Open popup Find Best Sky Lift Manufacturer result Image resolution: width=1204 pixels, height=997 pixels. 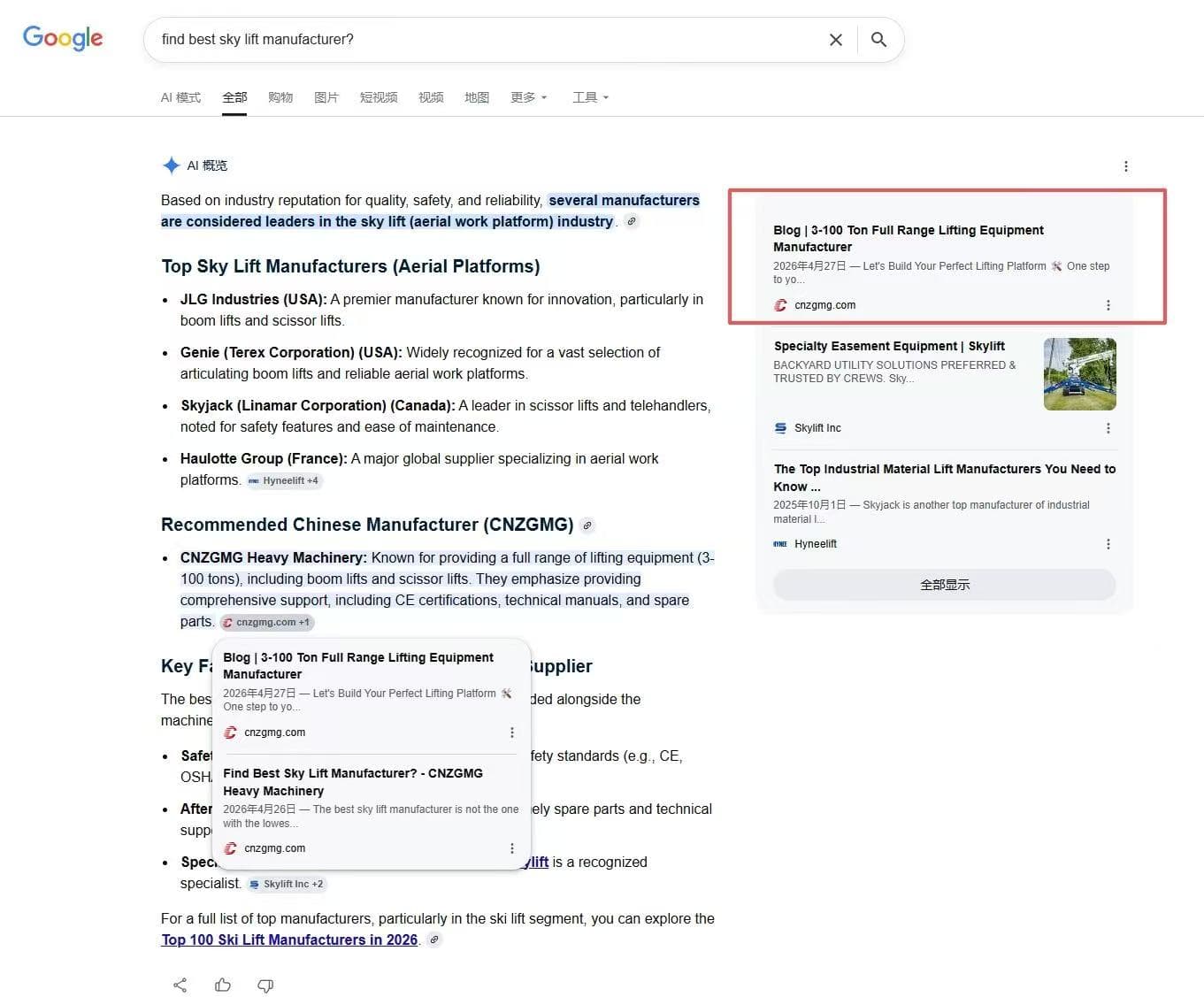point(353,782)
